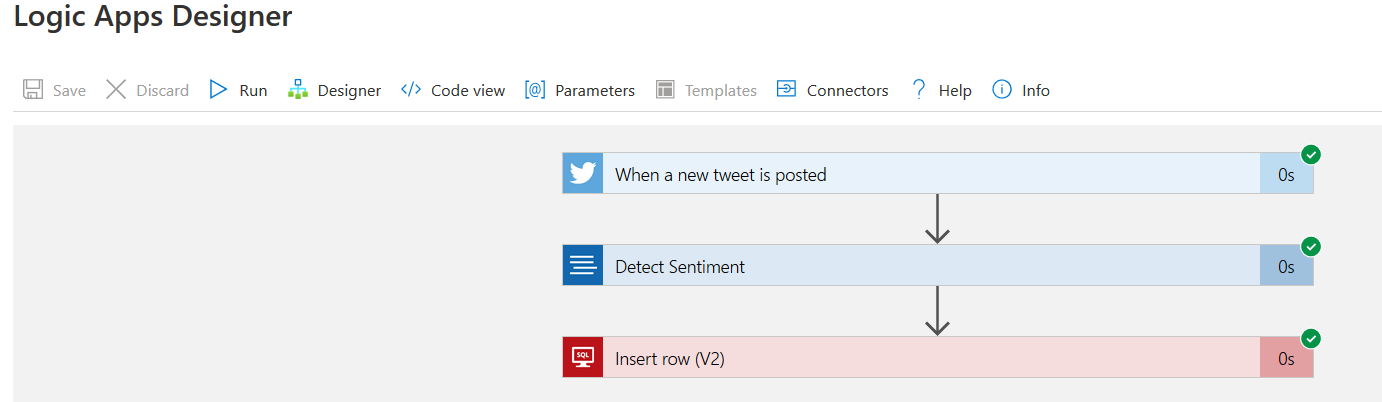Image resolution: width=1382 pixels, height=402 pixels.
Task: Click the Save floppy disk icon
Action: coord(33,90)
